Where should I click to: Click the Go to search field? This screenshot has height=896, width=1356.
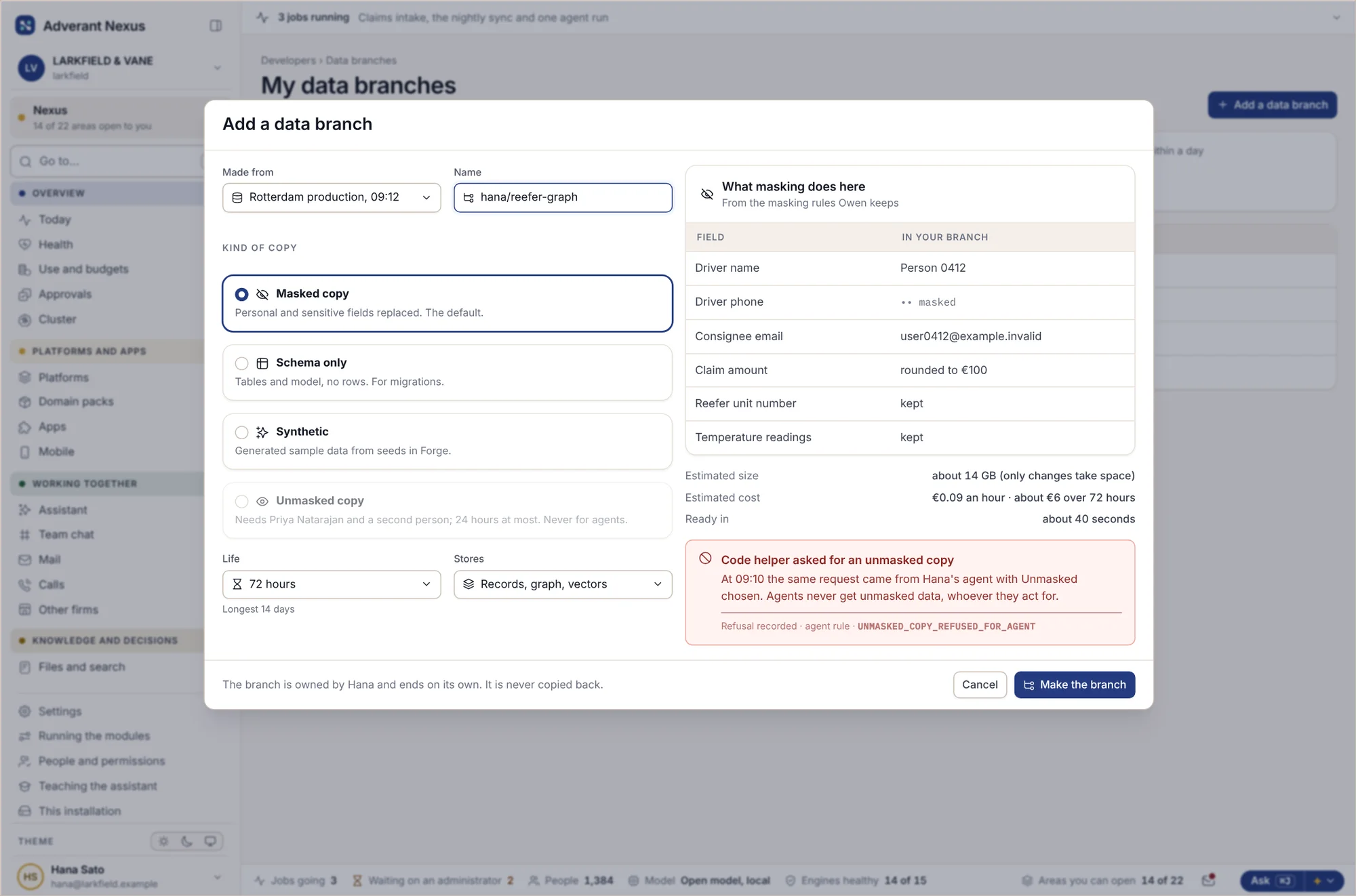108,161
